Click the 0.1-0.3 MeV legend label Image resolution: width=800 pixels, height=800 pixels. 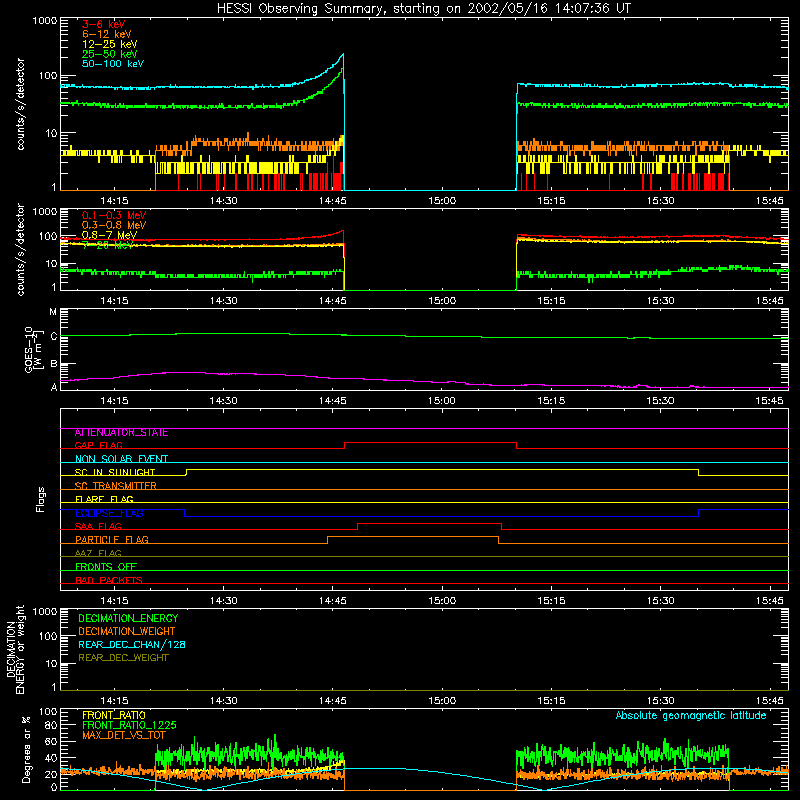[x=114, y=215]
